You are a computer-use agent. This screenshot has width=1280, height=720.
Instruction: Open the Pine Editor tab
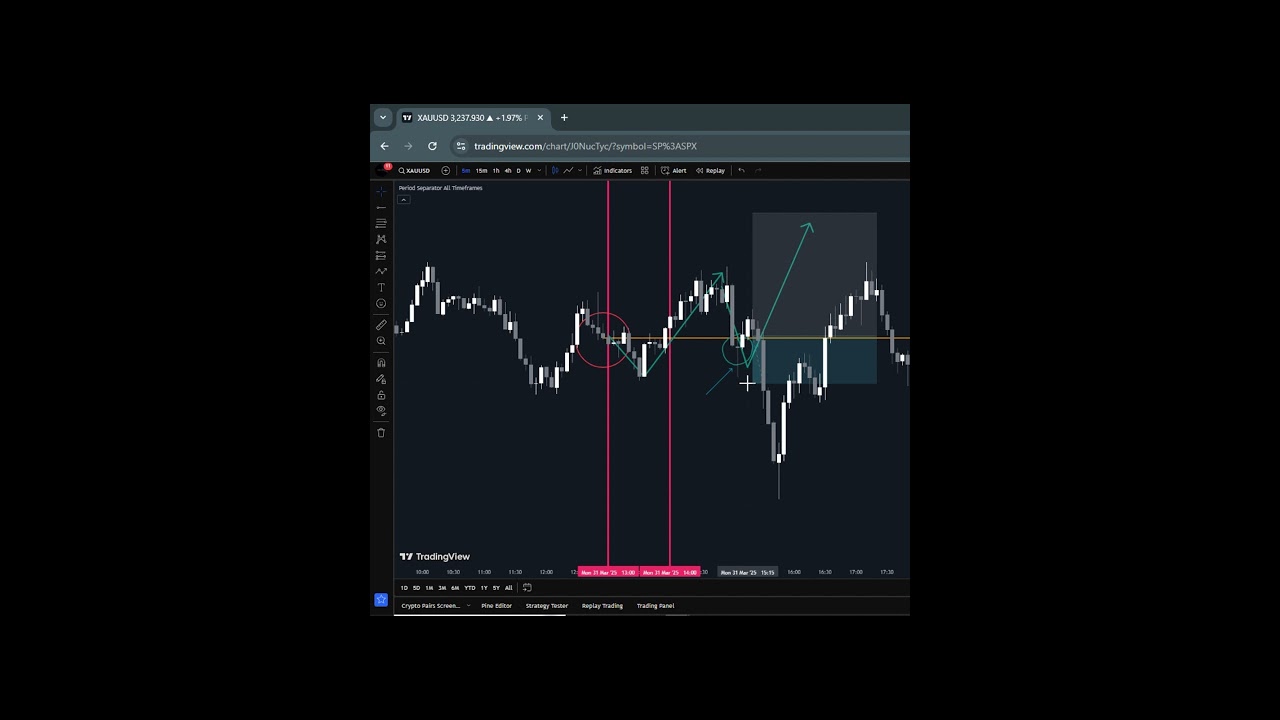pyautogui.click(x=497, y=606)
